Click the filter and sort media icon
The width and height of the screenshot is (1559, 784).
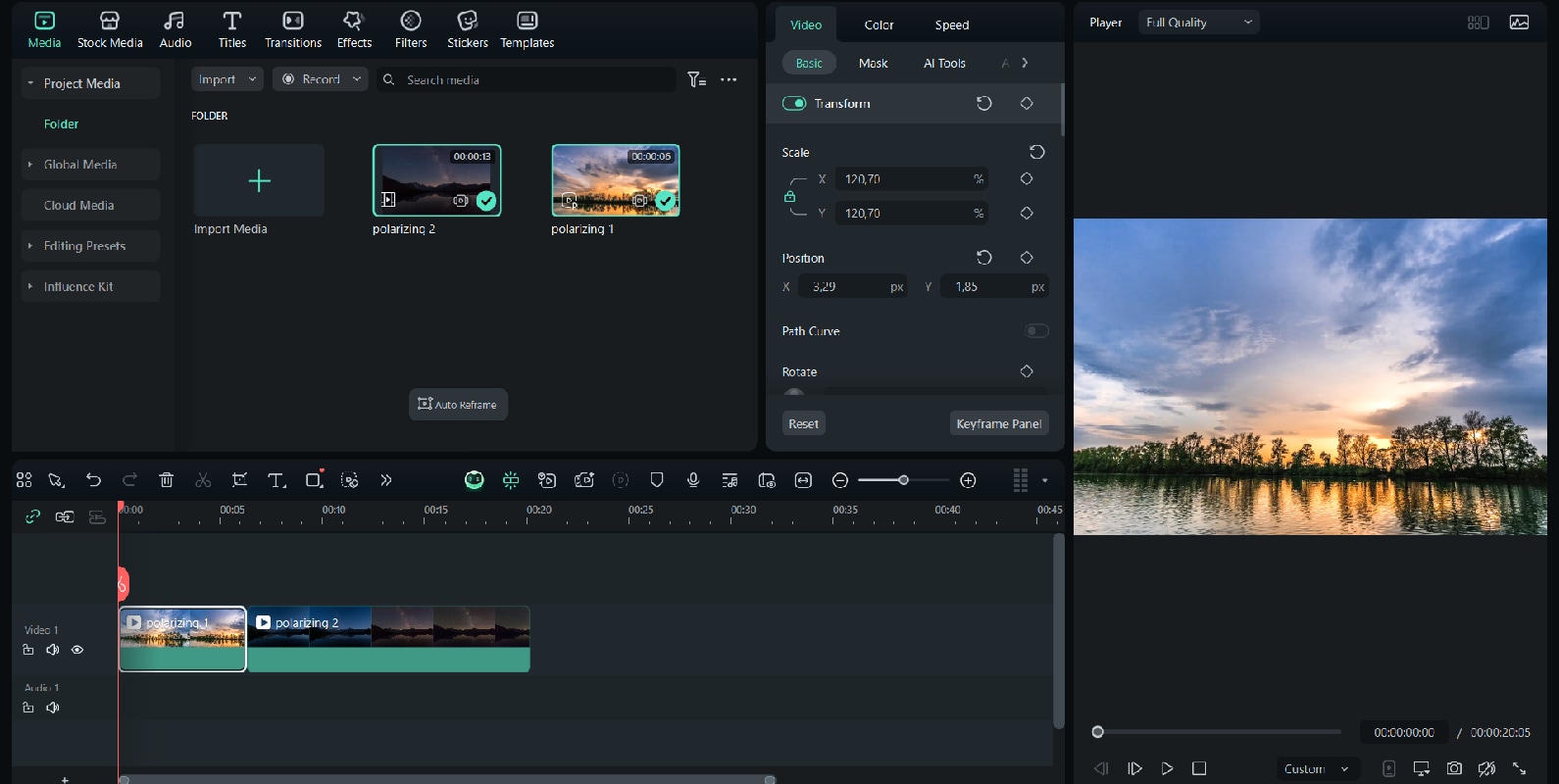pyautogui.click(x=696, y=79)
